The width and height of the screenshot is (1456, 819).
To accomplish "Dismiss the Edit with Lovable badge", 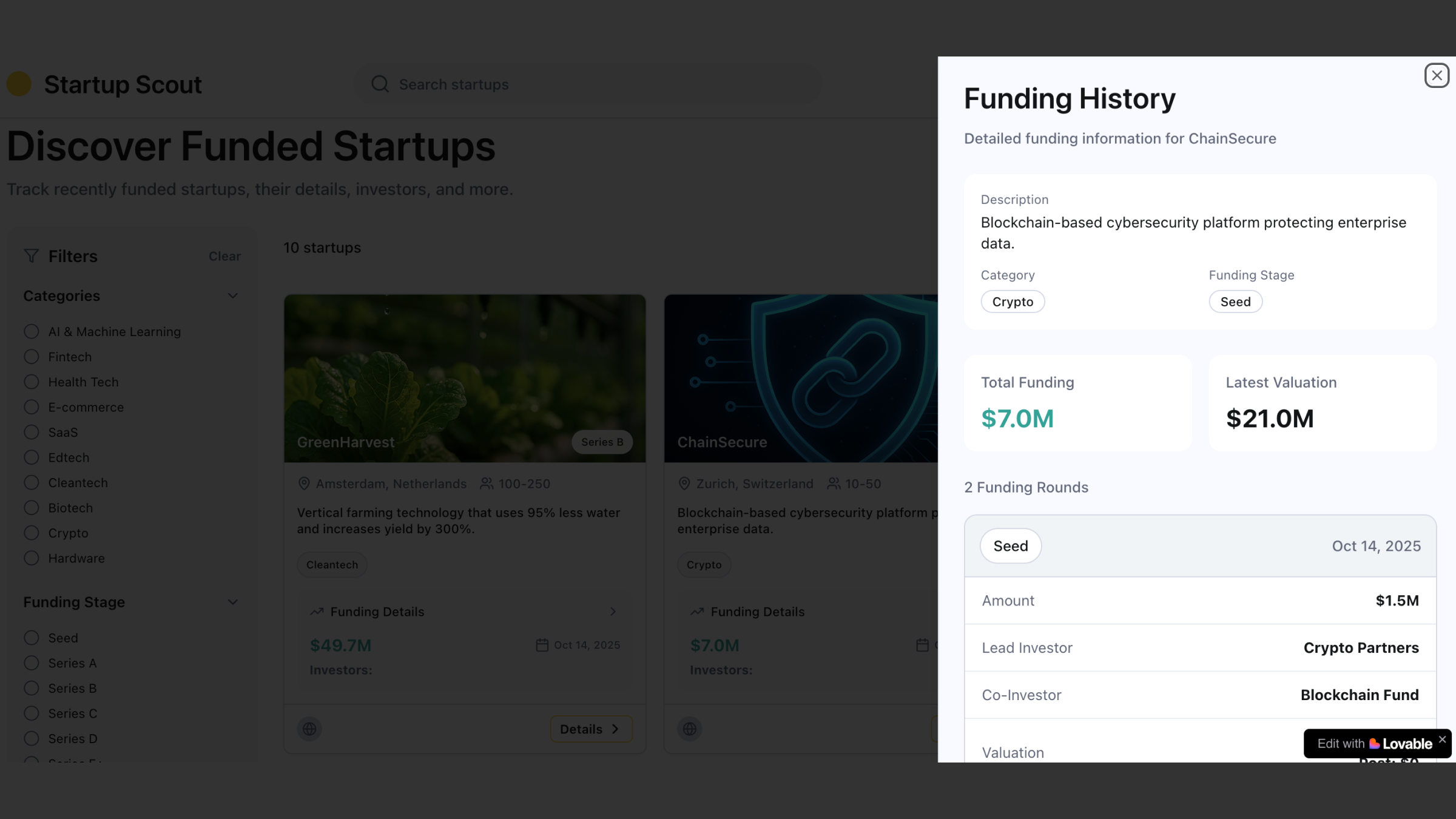I will [x=1442, y=739].
